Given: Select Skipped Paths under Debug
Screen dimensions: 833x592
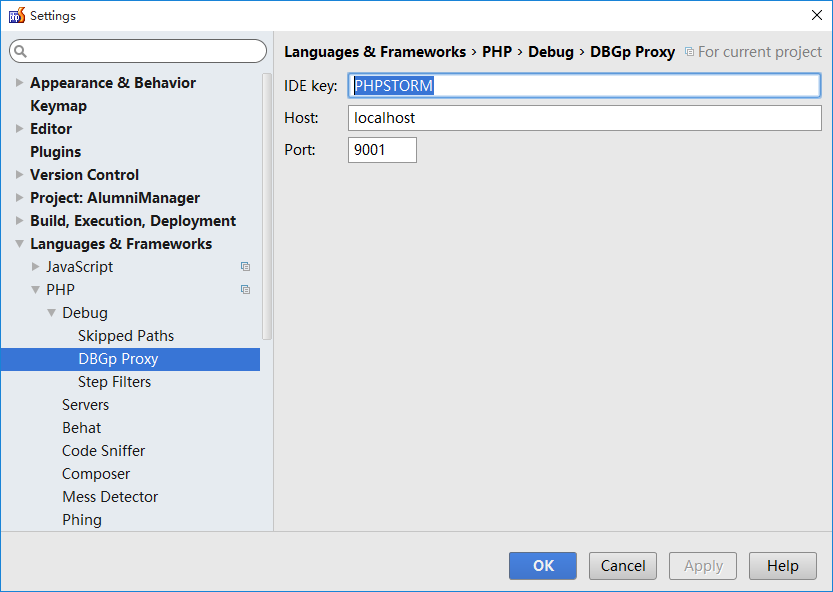Looking at the screenshot, I should [126, 336].
